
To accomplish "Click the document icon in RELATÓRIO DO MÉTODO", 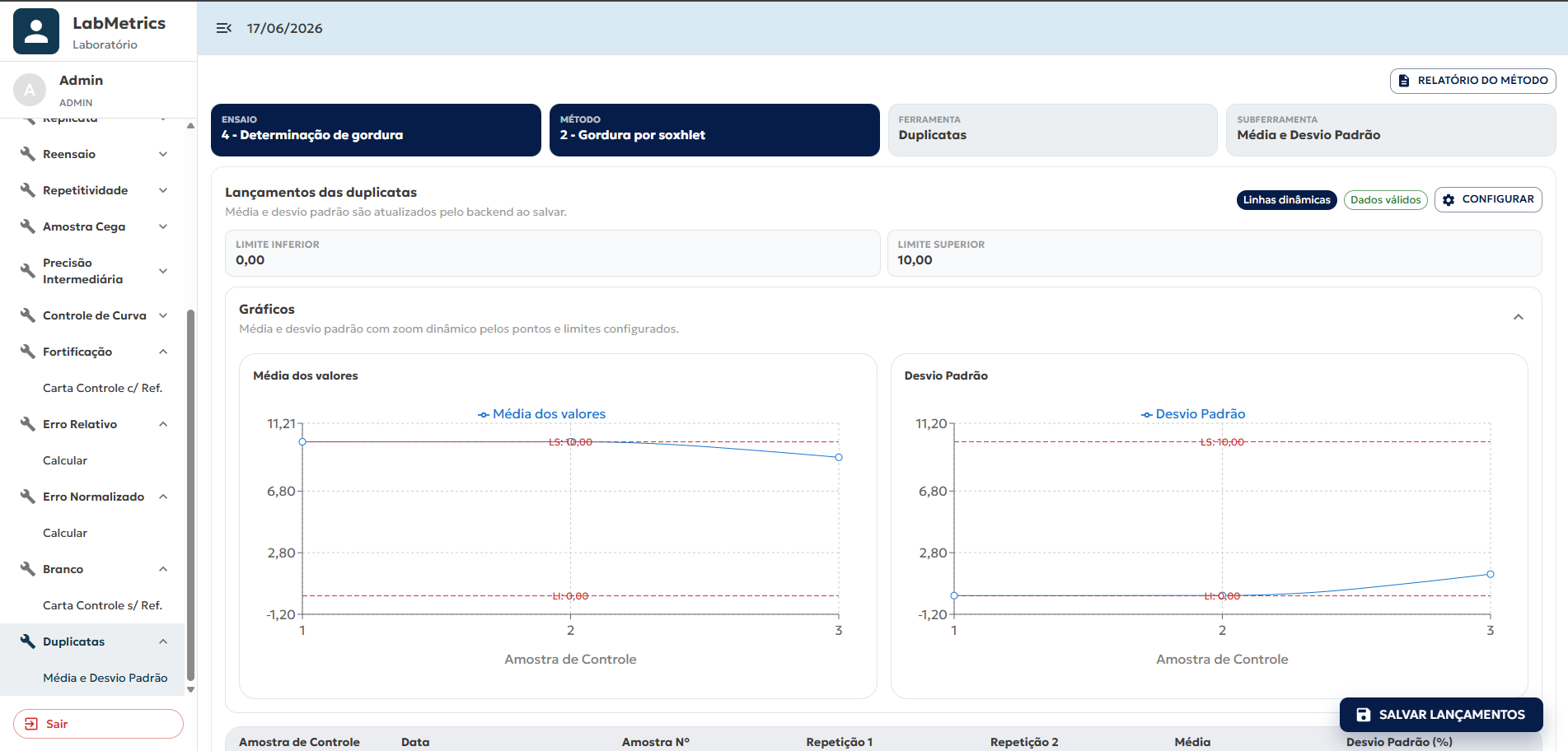I will (x=1404, y=81).
